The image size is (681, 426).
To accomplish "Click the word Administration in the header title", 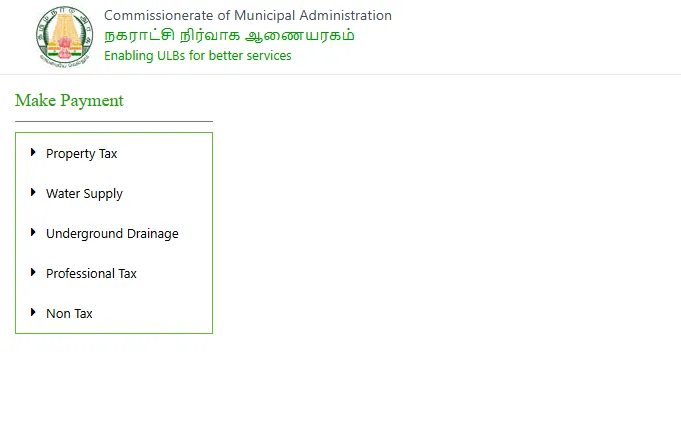I will coord(346,16).
